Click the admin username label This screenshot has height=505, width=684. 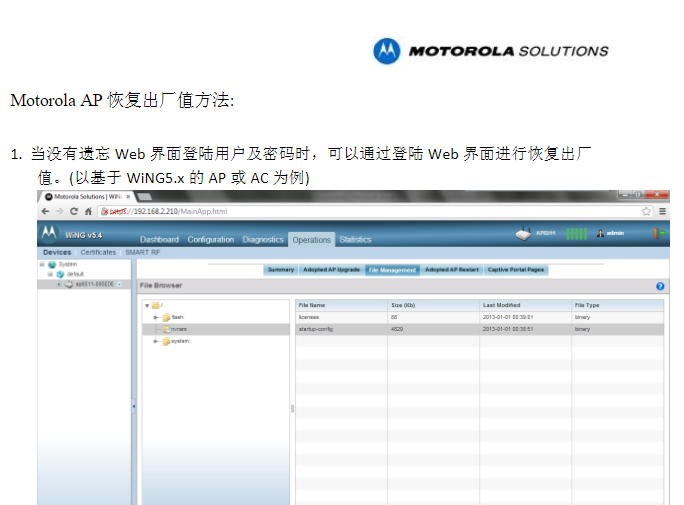pyautogui.click(x=615, y=233)
